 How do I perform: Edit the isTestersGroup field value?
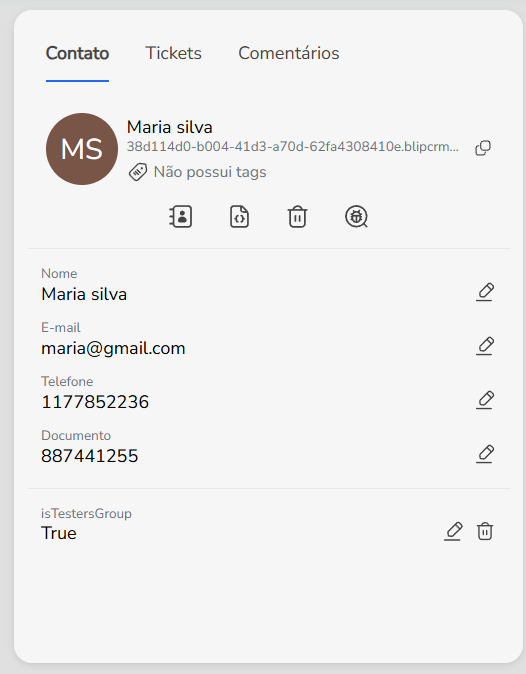(453, 531)
